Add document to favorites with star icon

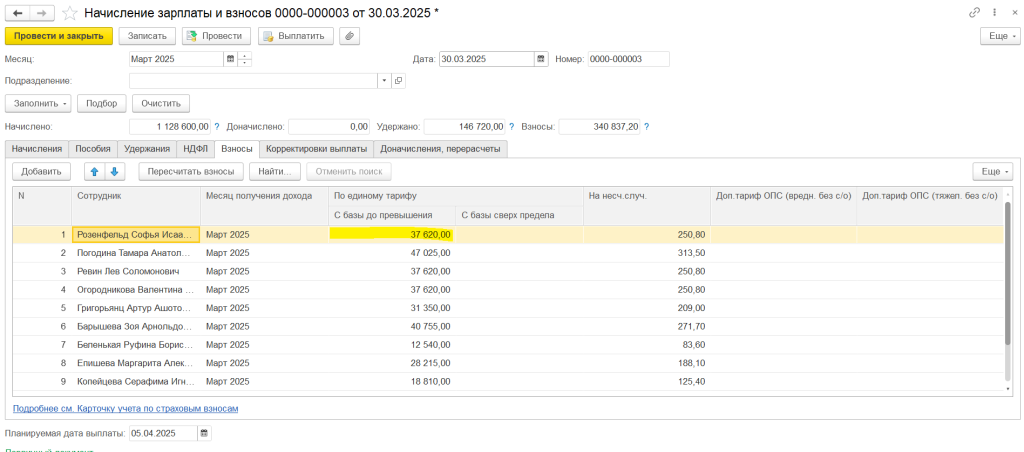[69, 12]
